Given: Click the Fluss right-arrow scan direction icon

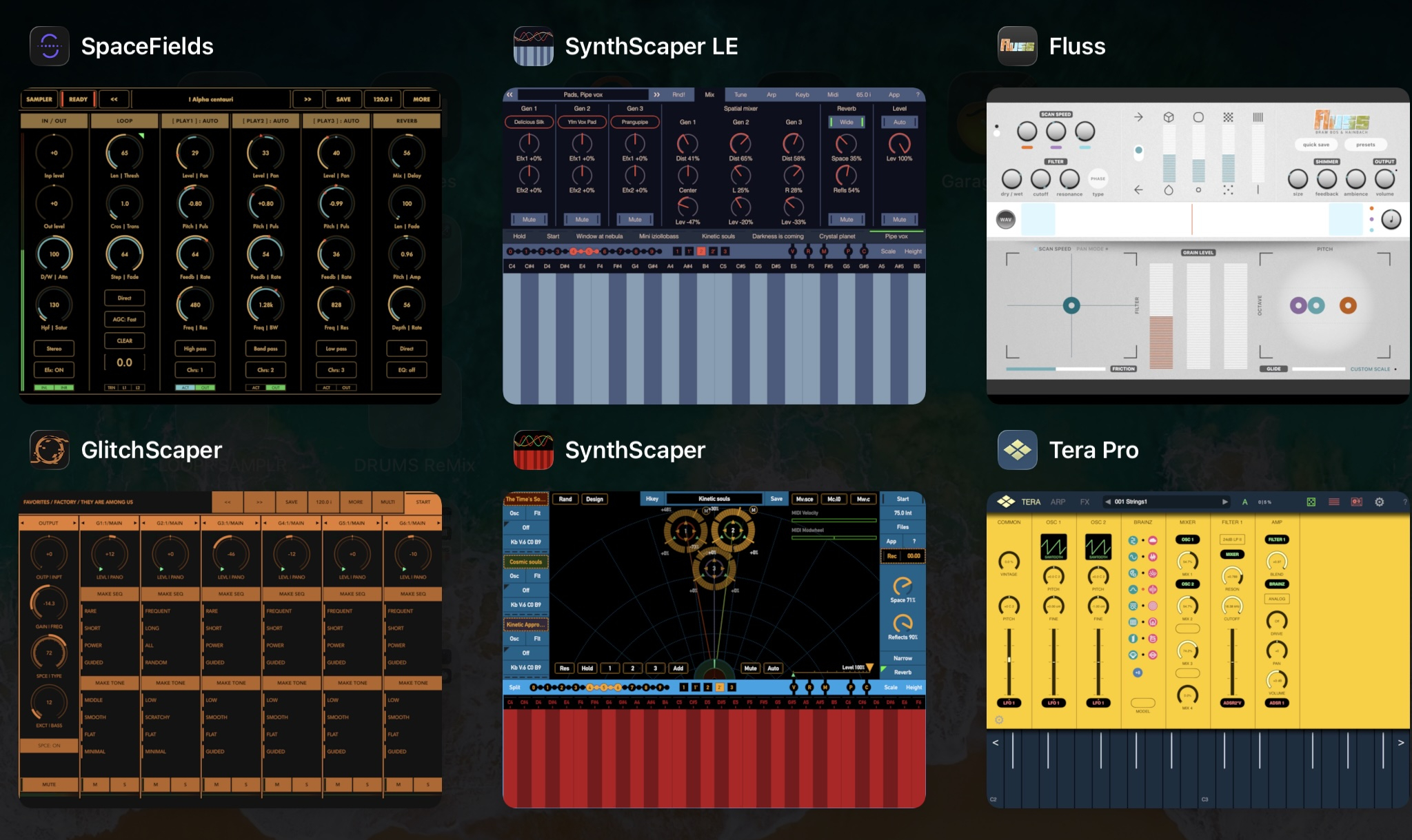Looking at the screenshot, I should [x=1139, y=117].
